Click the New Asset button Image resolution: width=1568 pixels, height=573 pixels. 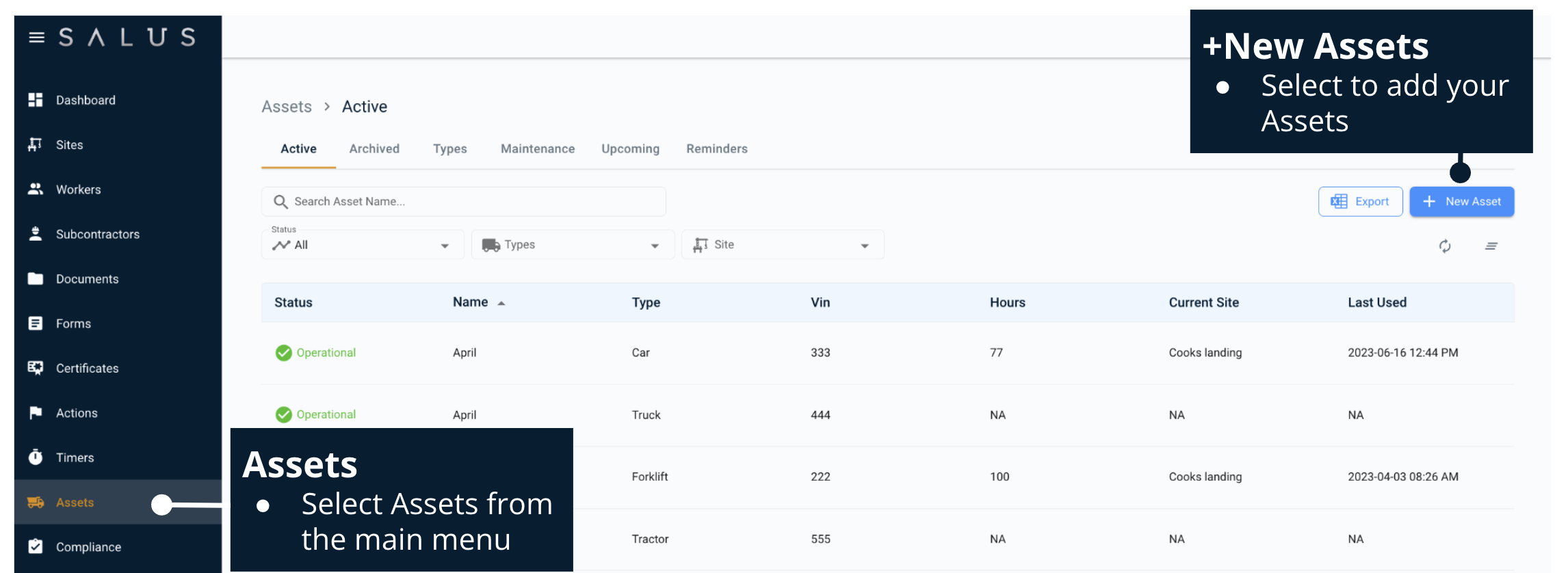(x=1461, y=202)
